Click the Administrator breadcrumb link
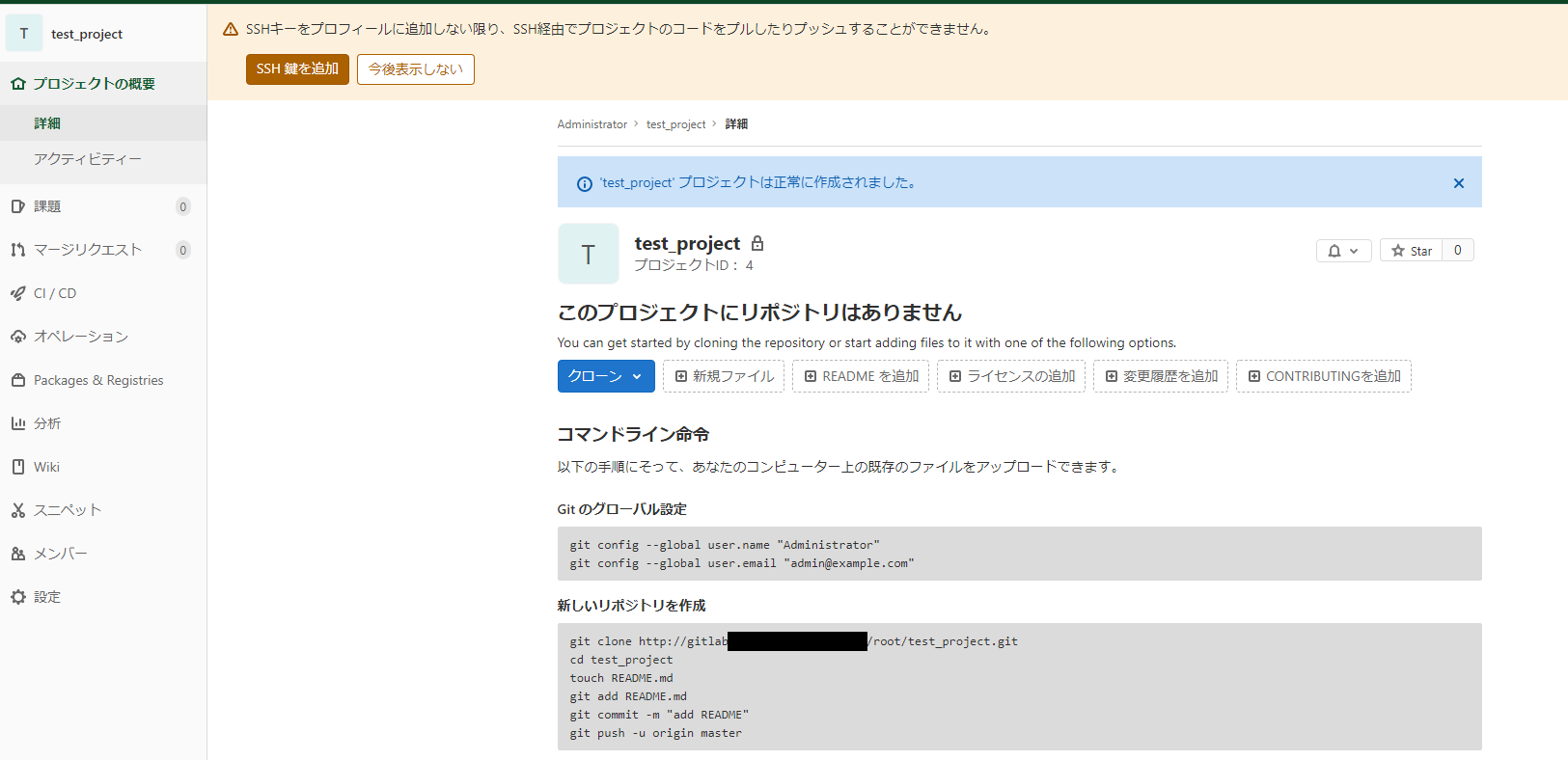The height and width of the screenshot is (760, 1568). pyautogui.click(x=592, y=124)
